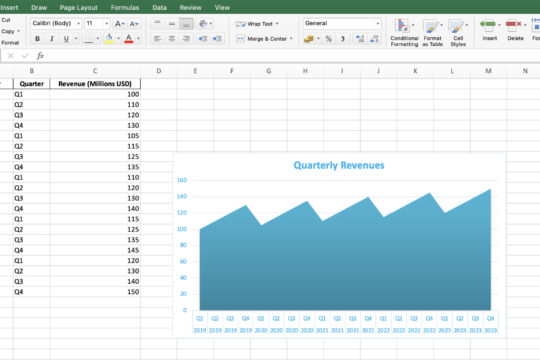Open fill color dropdown arrow
Image resolution: width=540 pixels, height=360 pixels.
[118, 39]
